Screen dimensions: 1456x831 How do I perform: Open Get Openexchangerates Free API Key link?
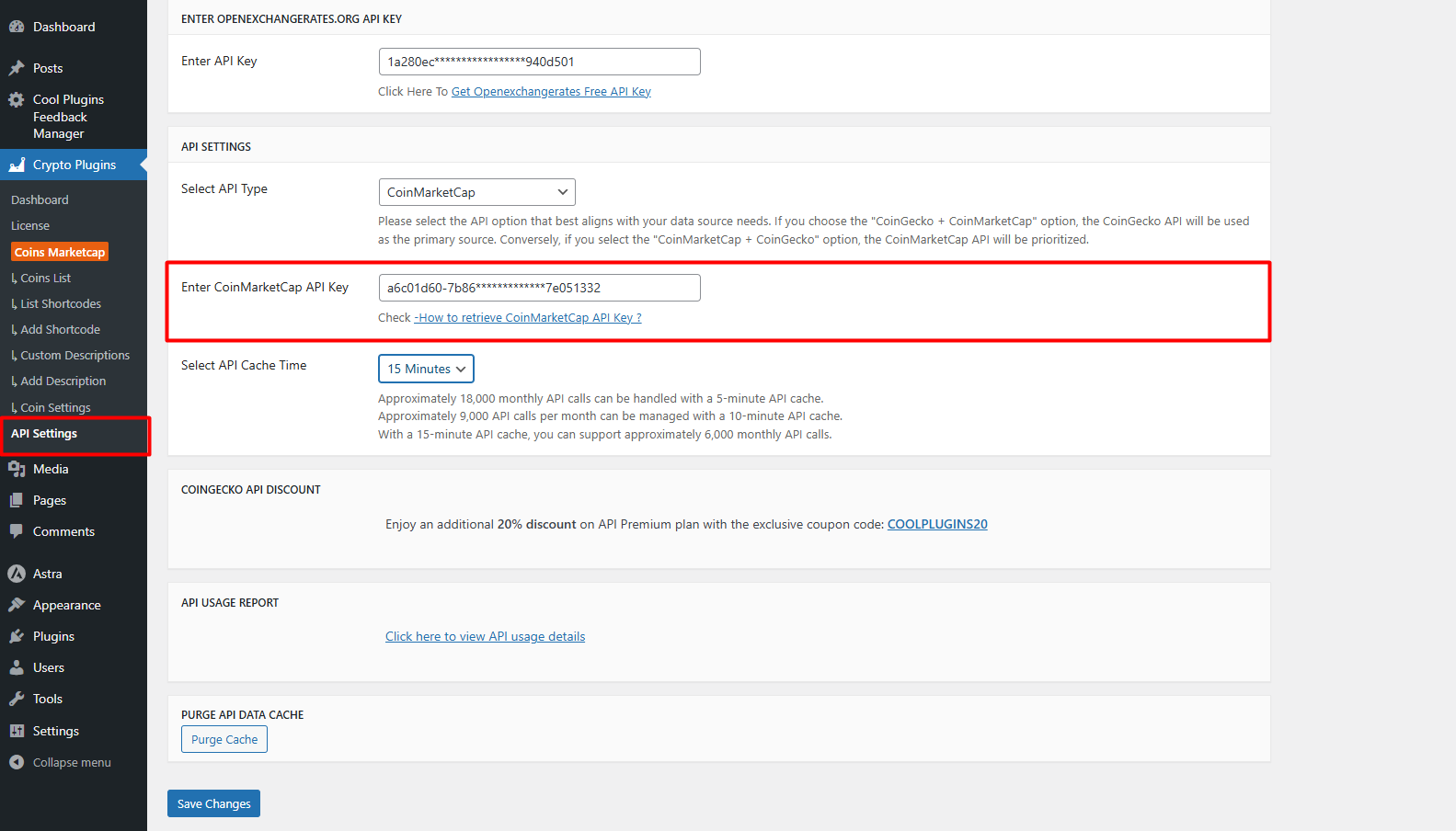(551, 91)
